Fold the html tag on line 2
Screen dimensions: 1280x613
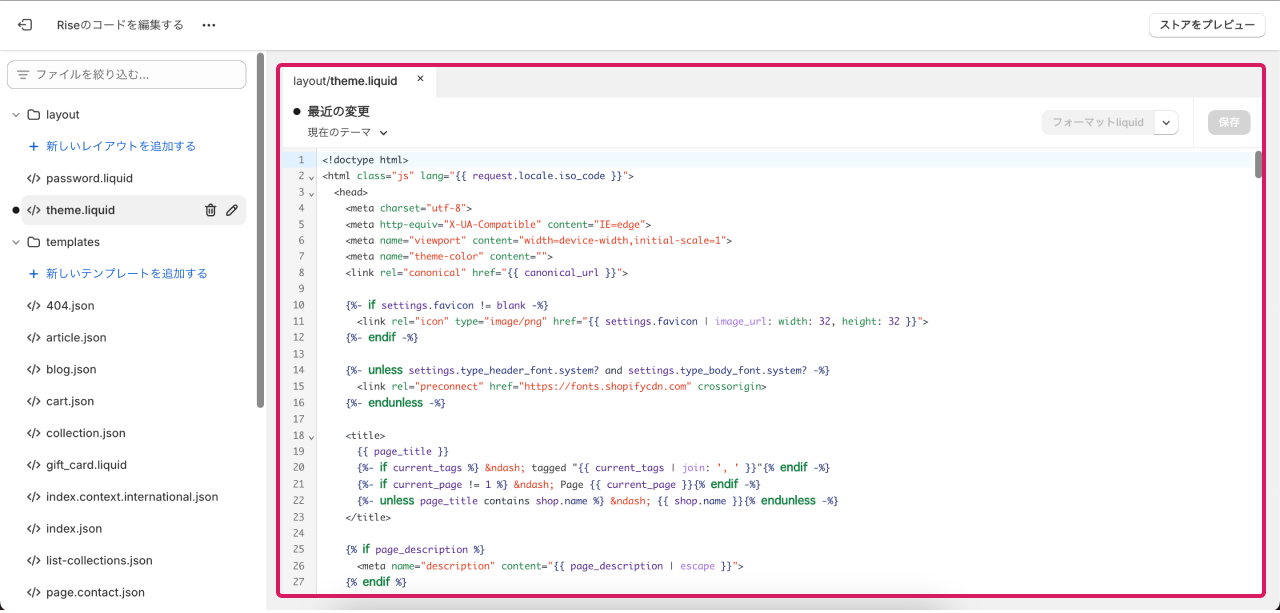[311, 177]
